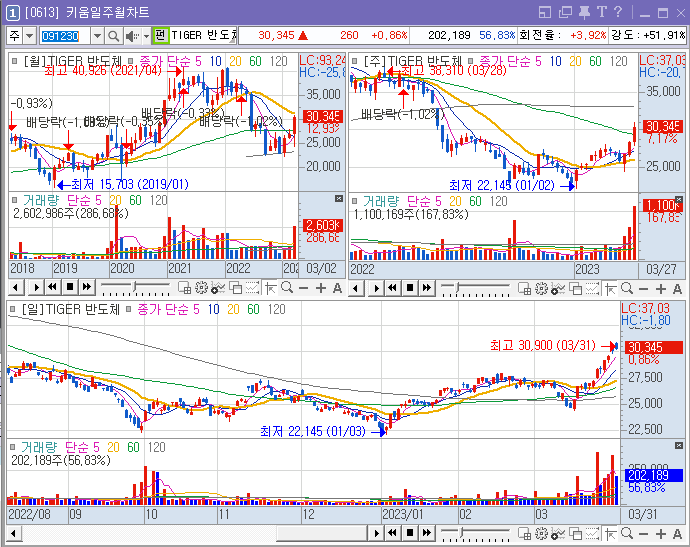Close weekly volume panel with its x button
This screenshot has height=547, width=690.
pos(679,200)
